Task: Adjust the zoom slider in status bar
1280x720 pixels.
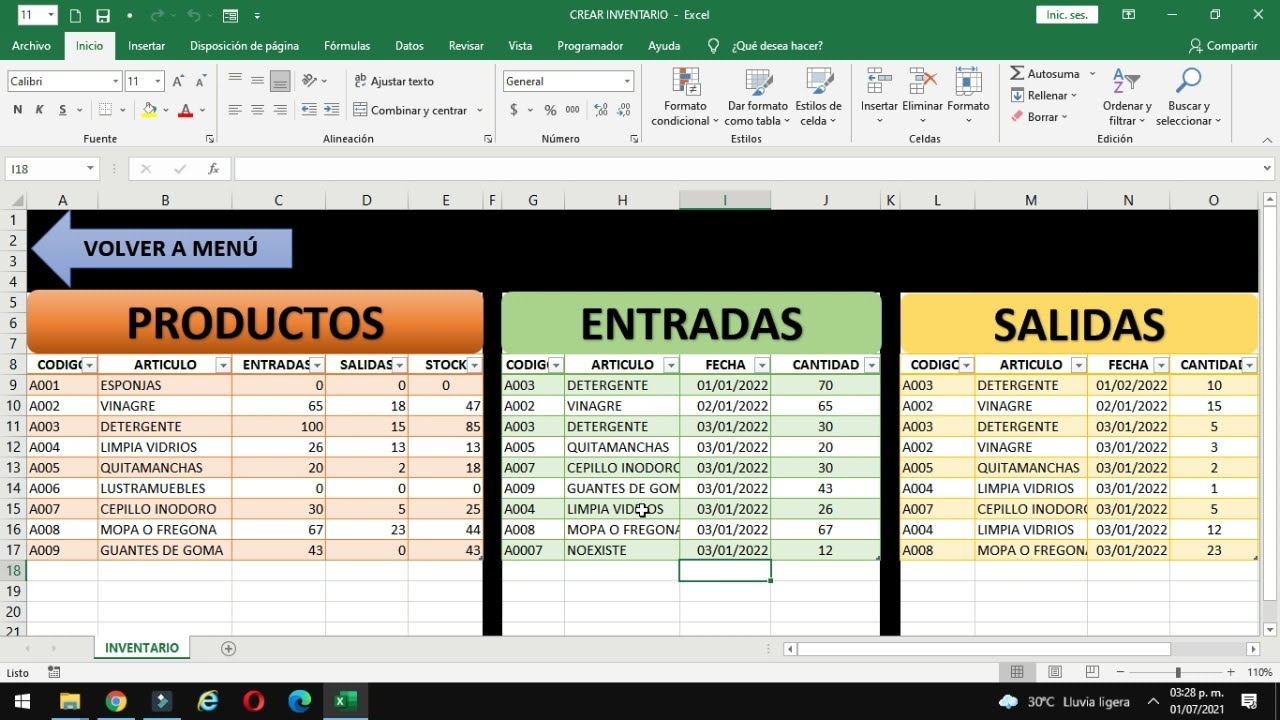Action: 1178,673
